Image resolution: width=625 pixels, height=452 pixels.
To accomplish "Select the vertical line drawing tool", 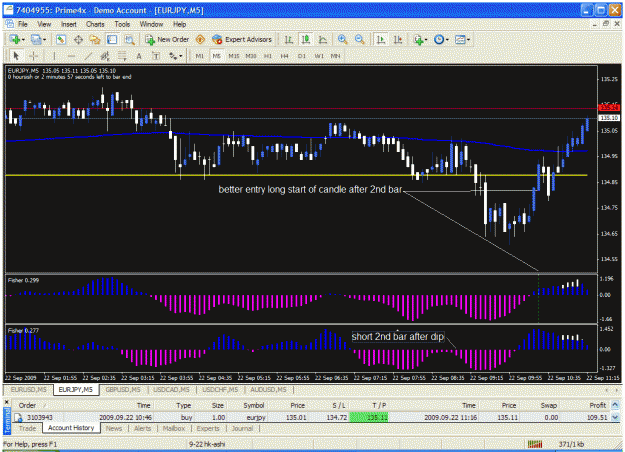I will tap(54, 56).
